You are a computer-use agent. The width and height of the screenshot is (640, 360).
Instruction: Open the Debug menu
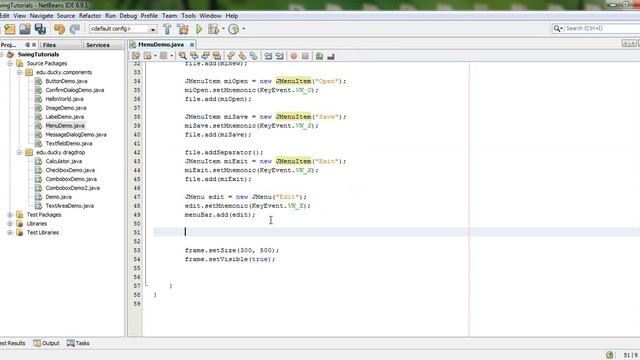[128, 16]
